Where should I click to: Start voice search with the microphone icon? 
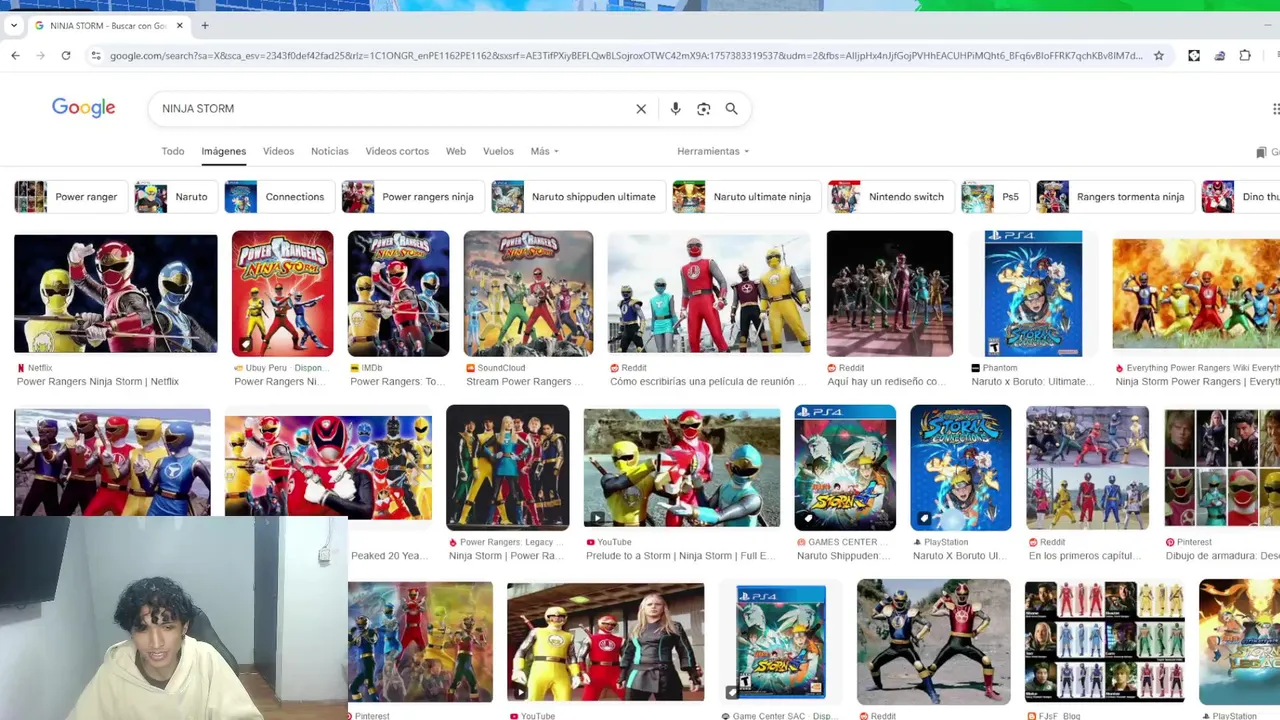click(x=675, y=109)
